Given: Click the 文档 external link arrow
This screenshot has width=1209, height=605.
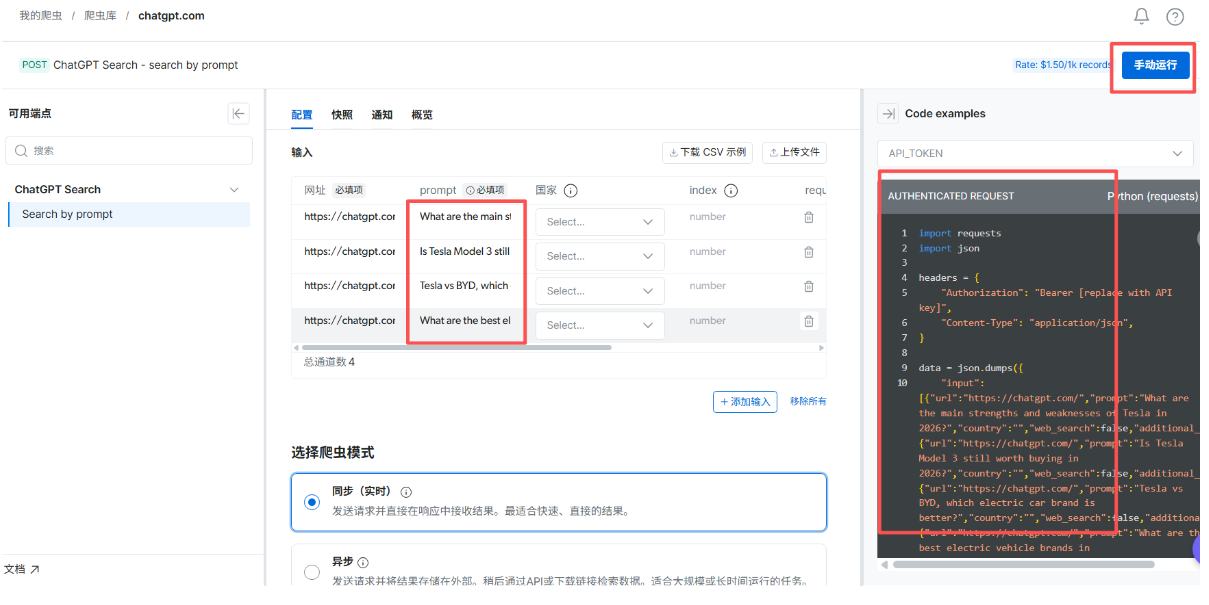Looking at the screenshot, I should (35, 569).
